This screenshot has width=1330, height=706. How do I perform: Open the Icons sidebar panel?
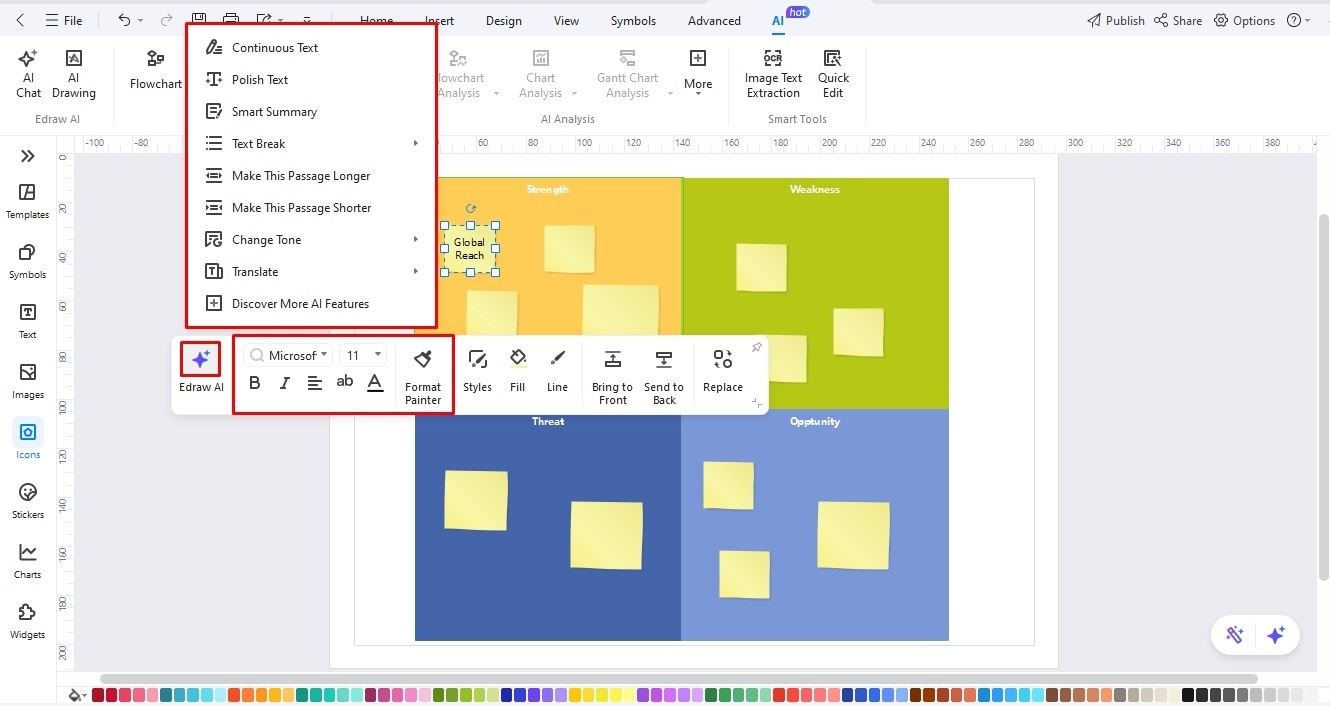27,441
